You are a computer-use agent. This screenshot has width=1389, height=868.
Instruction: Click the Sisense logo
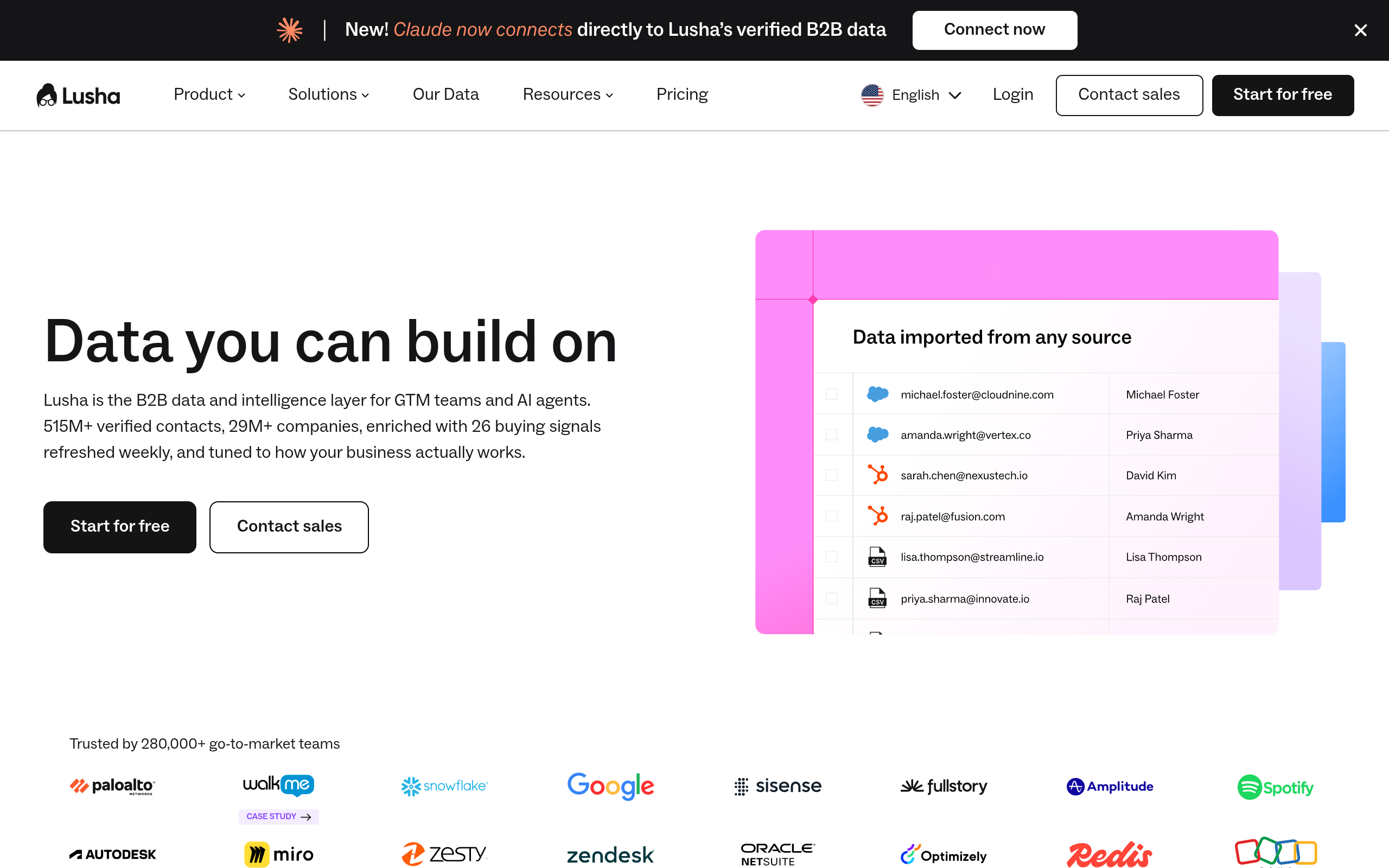[x=778, y=786]
